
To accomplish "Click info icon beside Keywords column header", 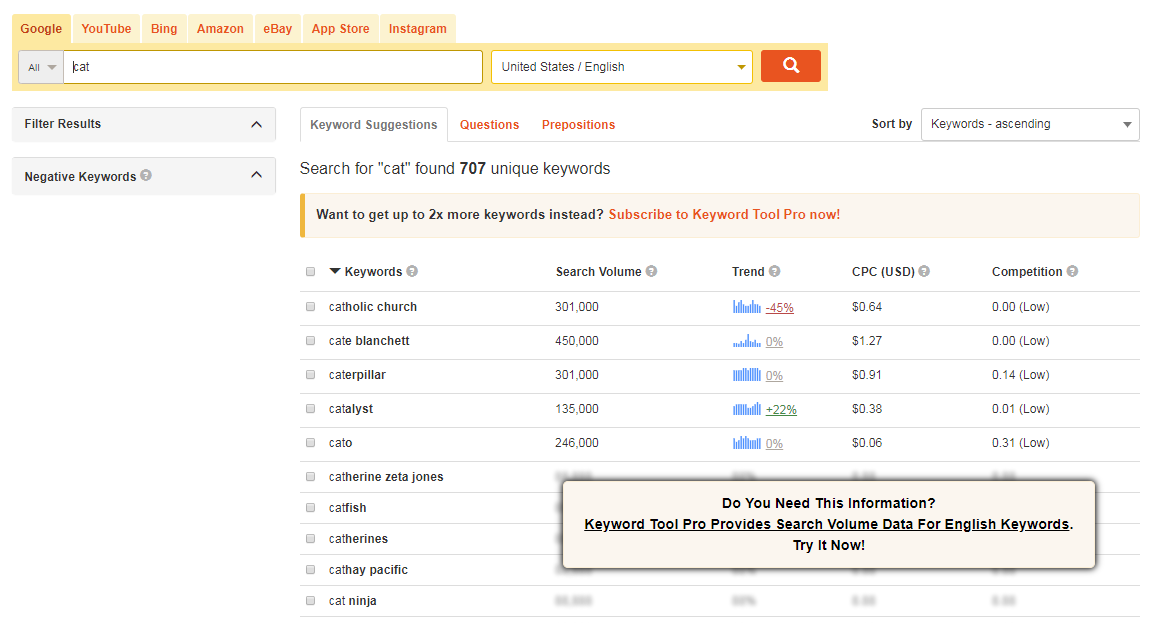I will (412, 272).
